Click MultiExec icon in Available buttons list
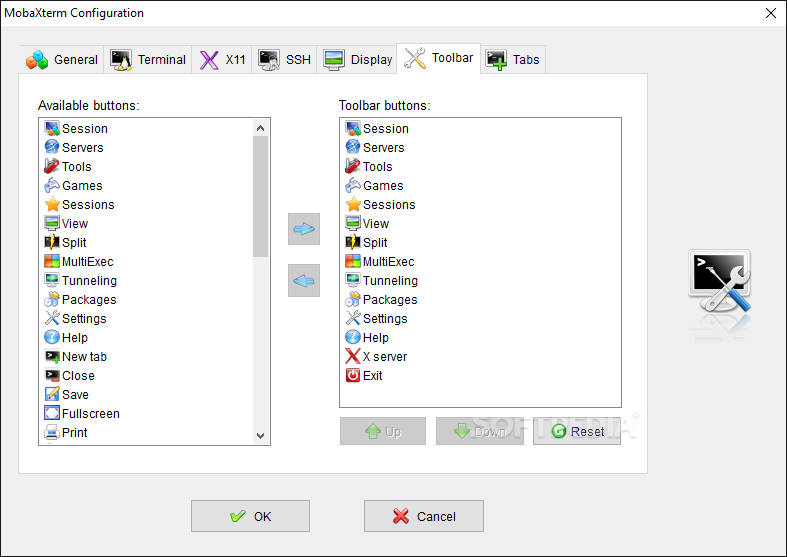The image size is (787, 557). (x=52, y=261)
